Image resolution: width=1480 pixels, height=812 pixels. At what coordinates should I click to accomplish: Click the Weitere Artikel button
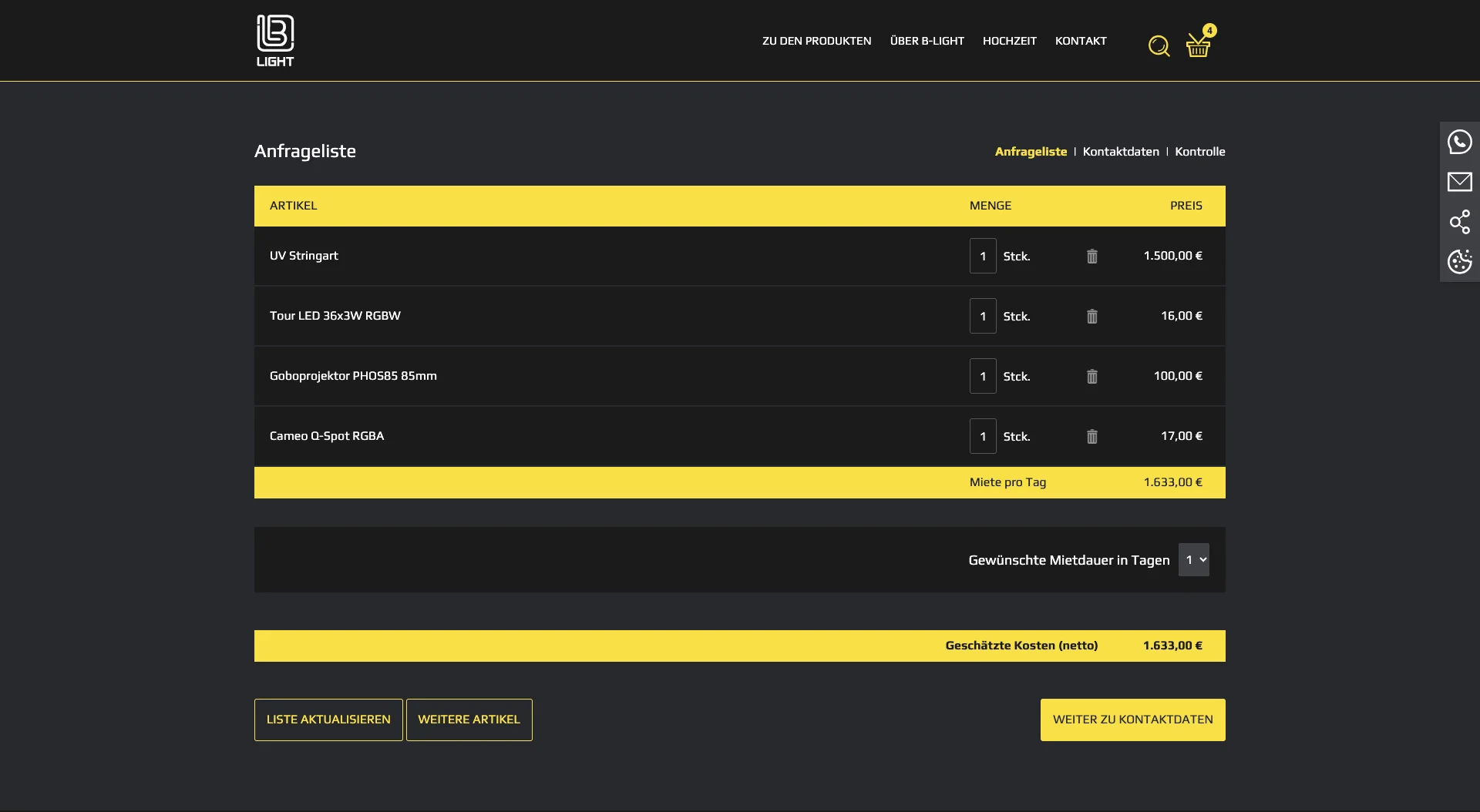[x=469, y=720]
